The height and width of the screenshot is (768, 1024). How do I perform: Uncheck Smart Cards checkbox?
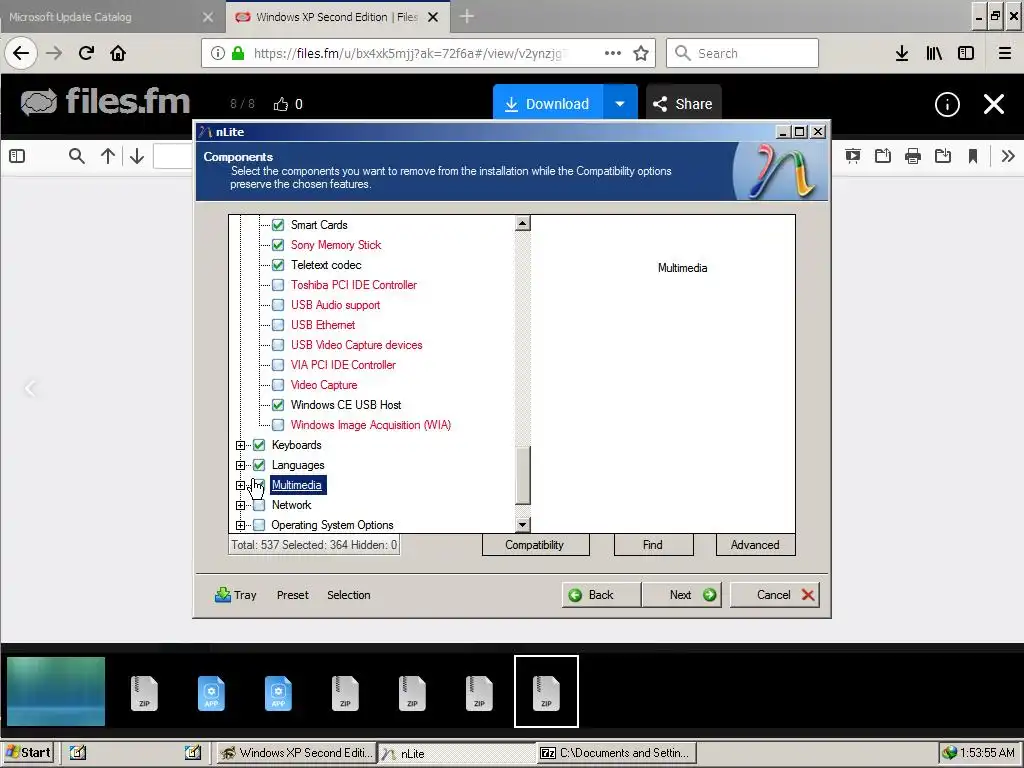(x=278, y=225)
